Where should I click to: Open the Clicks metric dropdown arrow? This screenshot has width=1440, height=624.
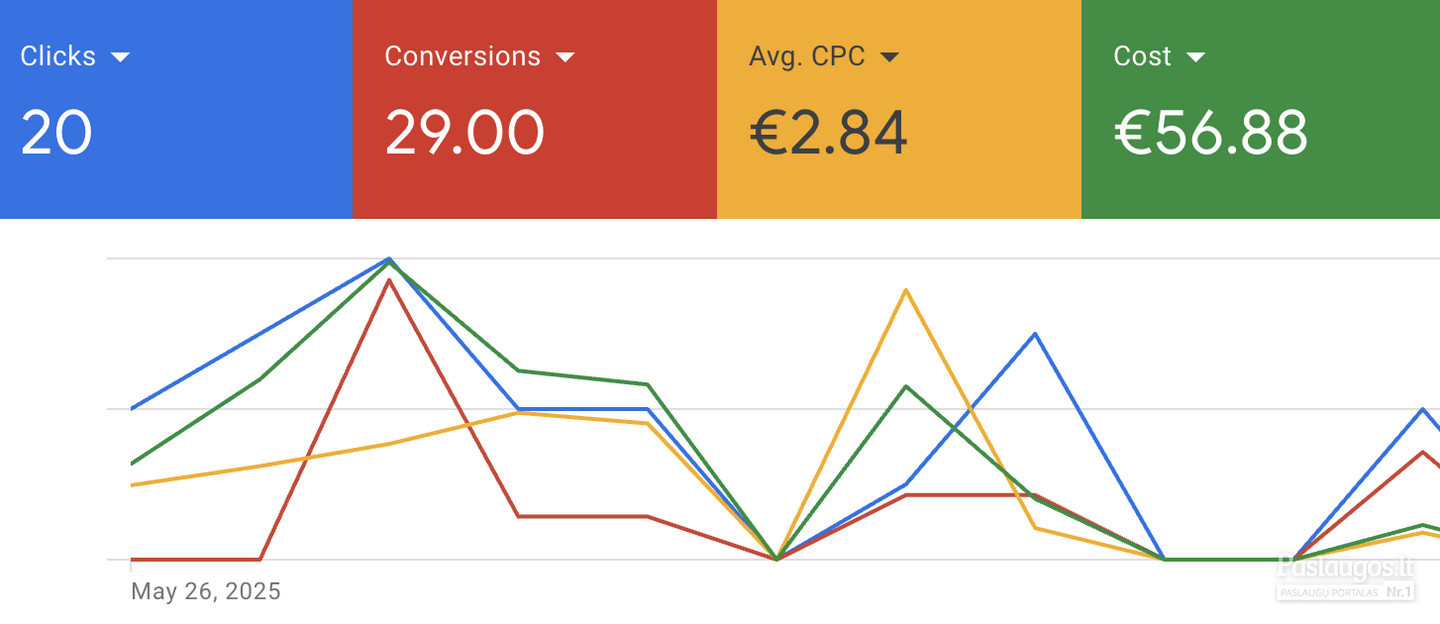[x=120, y=58]
